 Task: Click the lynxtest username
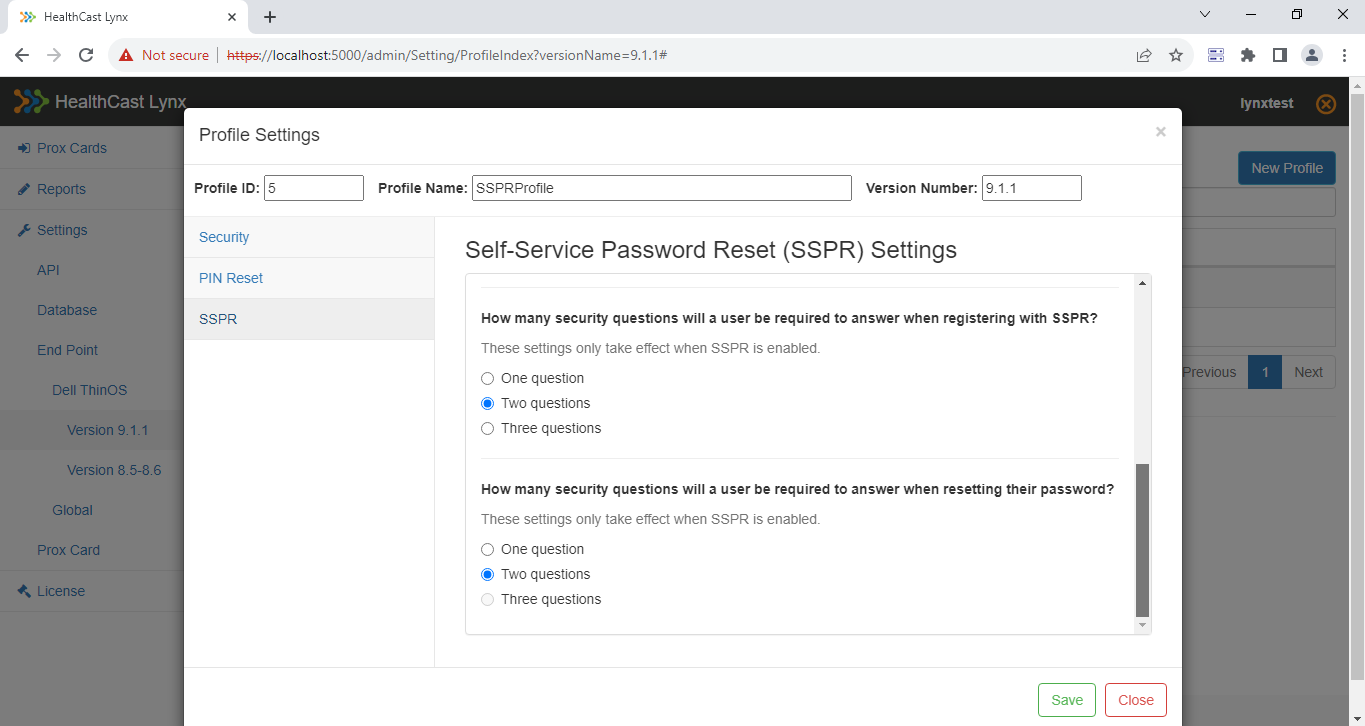point(1266,103)
